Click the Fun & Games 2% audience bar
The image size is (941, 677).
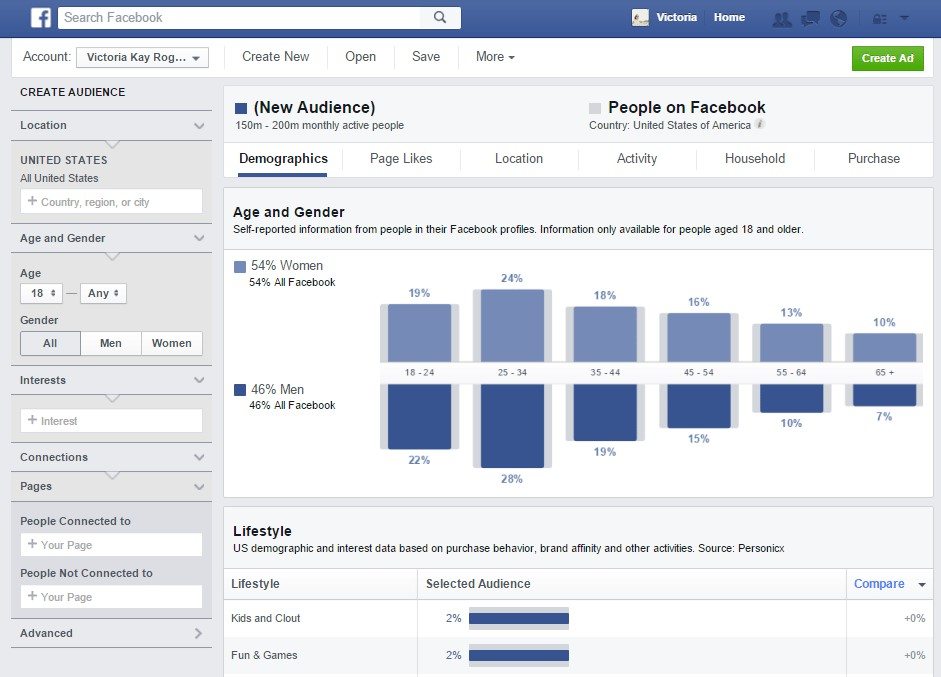pyautogui.click(x=519, y=655)
